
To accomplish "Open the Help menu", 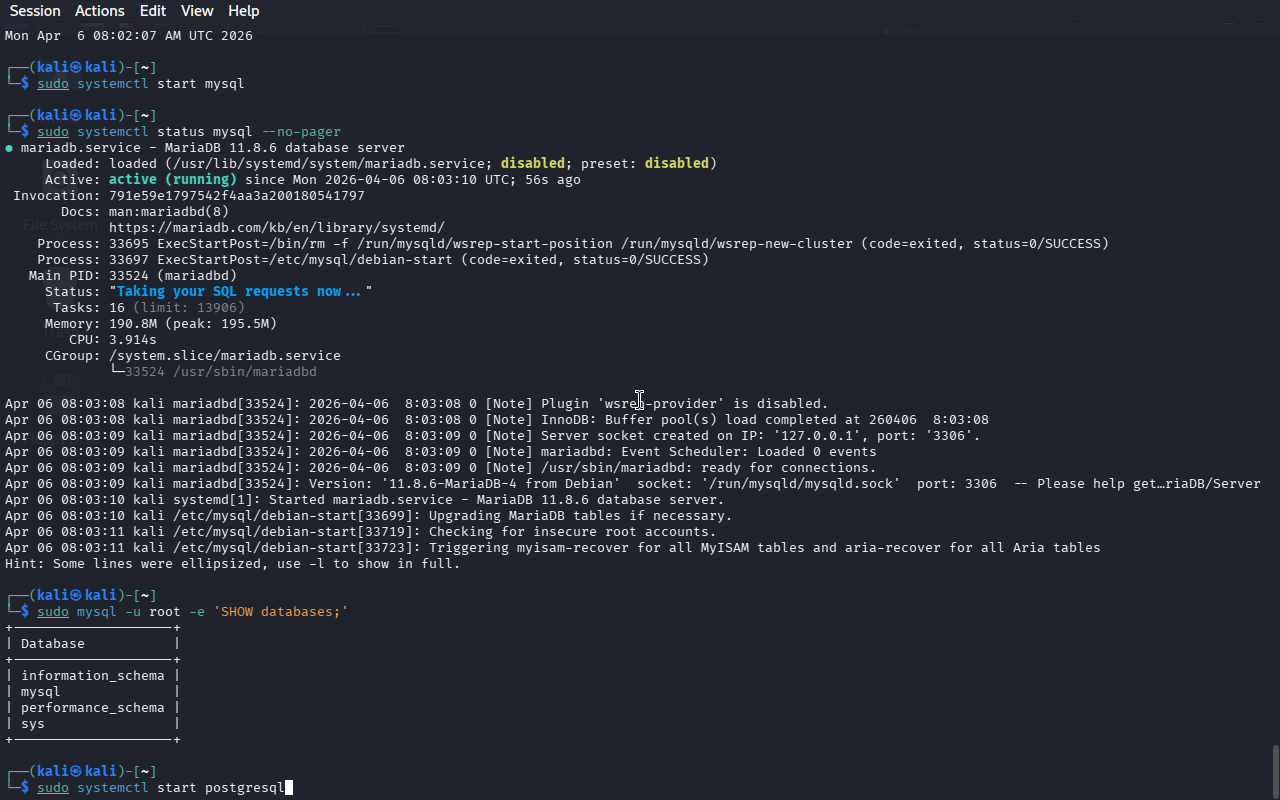I will tap(243, 11).
